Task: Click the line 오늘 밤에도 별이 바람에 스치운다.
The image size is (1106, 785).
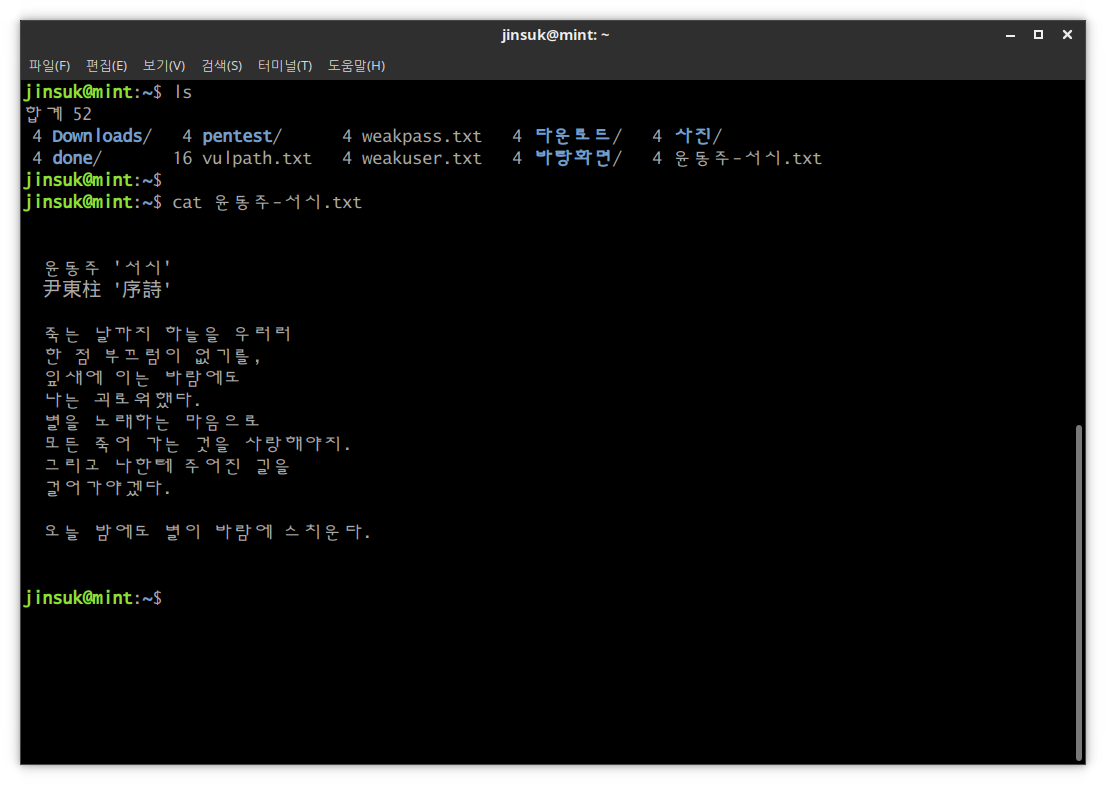Action: click(x=207, y=531)
